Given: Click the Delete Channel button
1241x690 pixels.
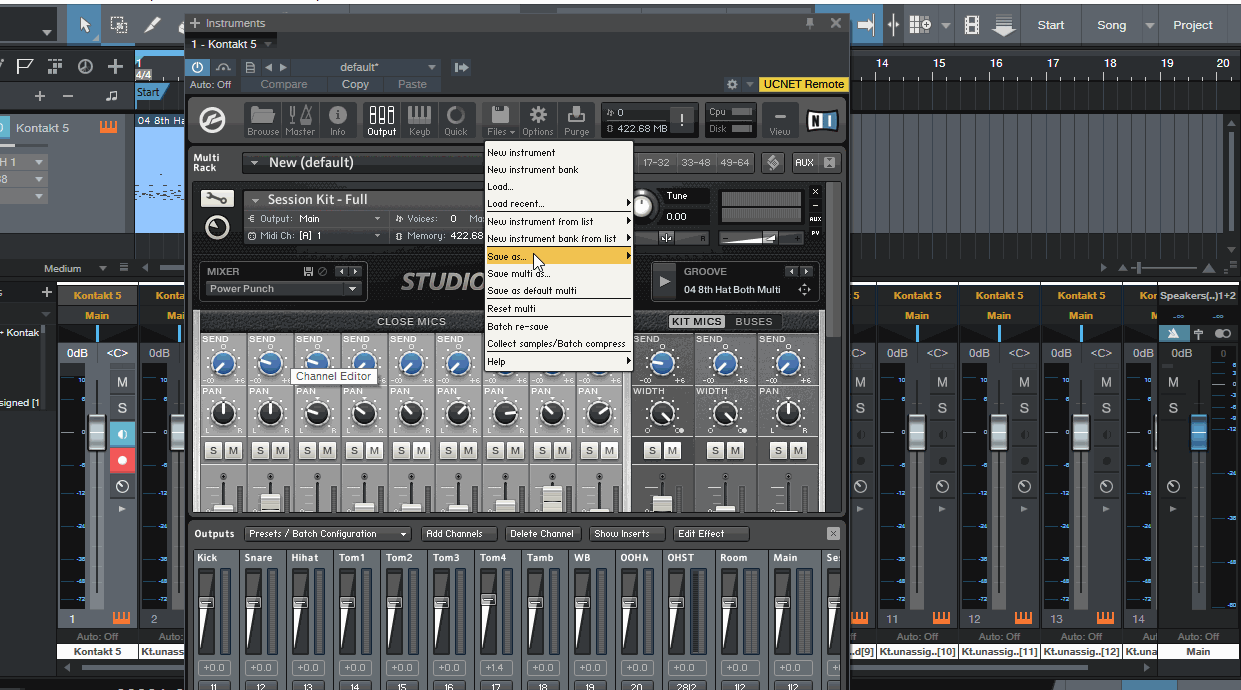Looking at the screenshot, I should click(x=543, y=534).
